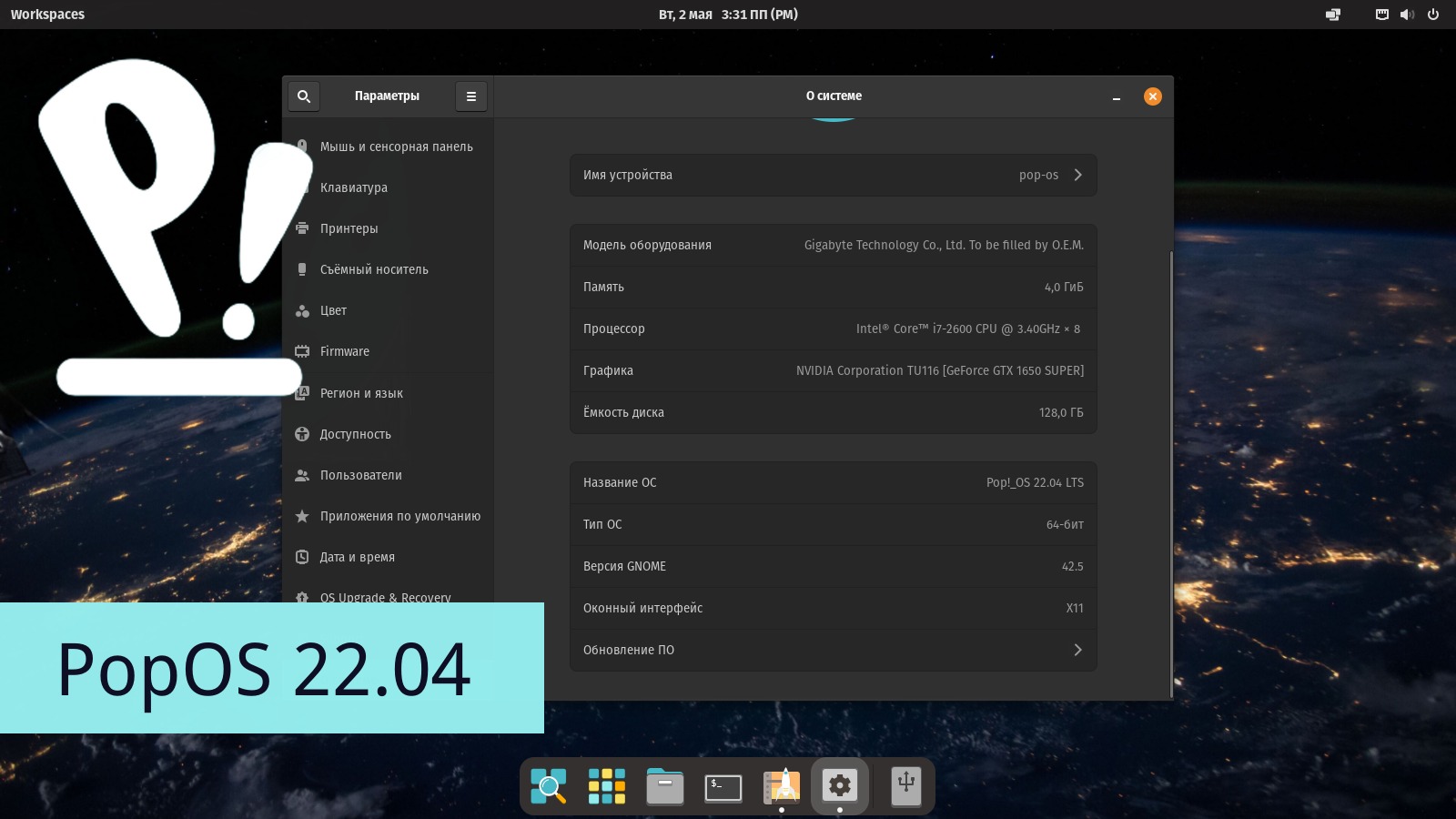
Task: Open 'OS Upgrade & Recovery' in the sidebar
Action: click(x=386, y=598)
